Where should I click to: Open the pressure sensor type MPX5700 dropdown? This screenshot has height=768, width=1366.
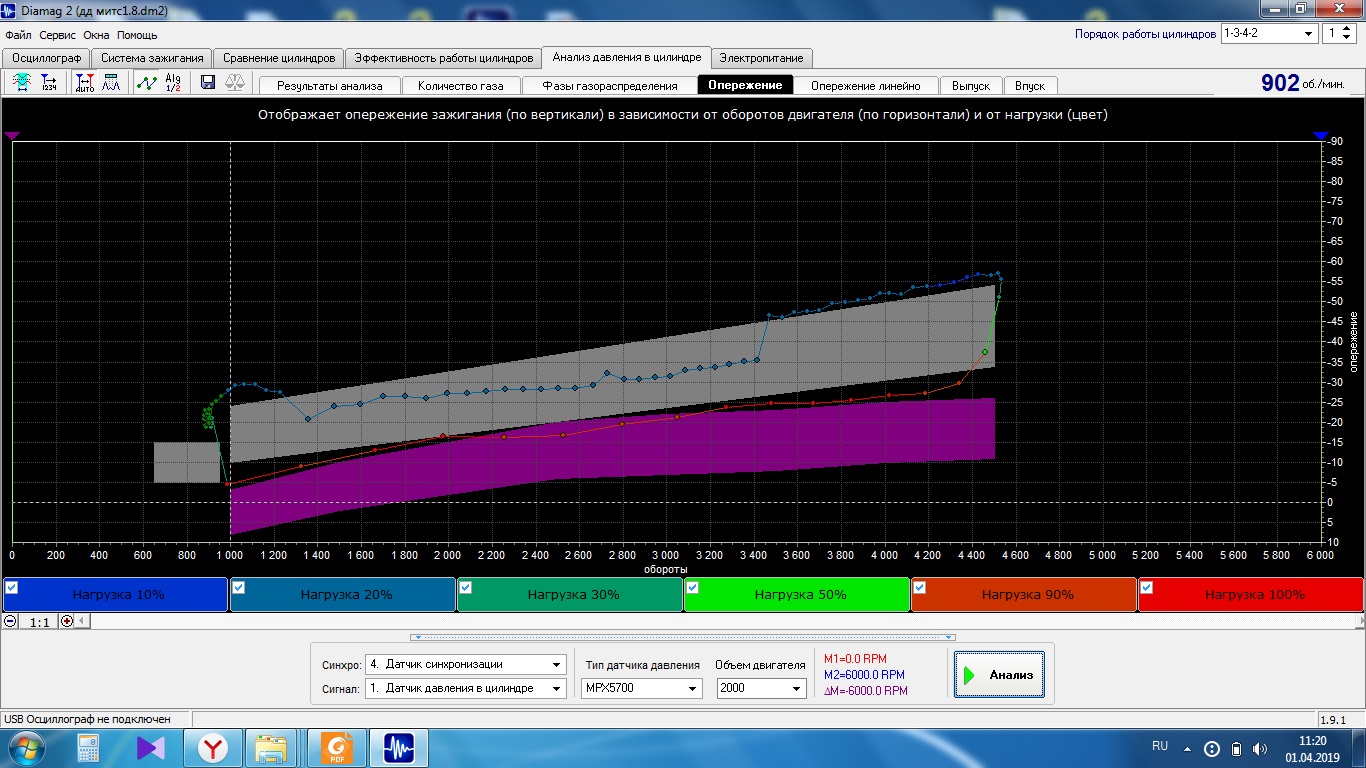(x=641, y=688)
